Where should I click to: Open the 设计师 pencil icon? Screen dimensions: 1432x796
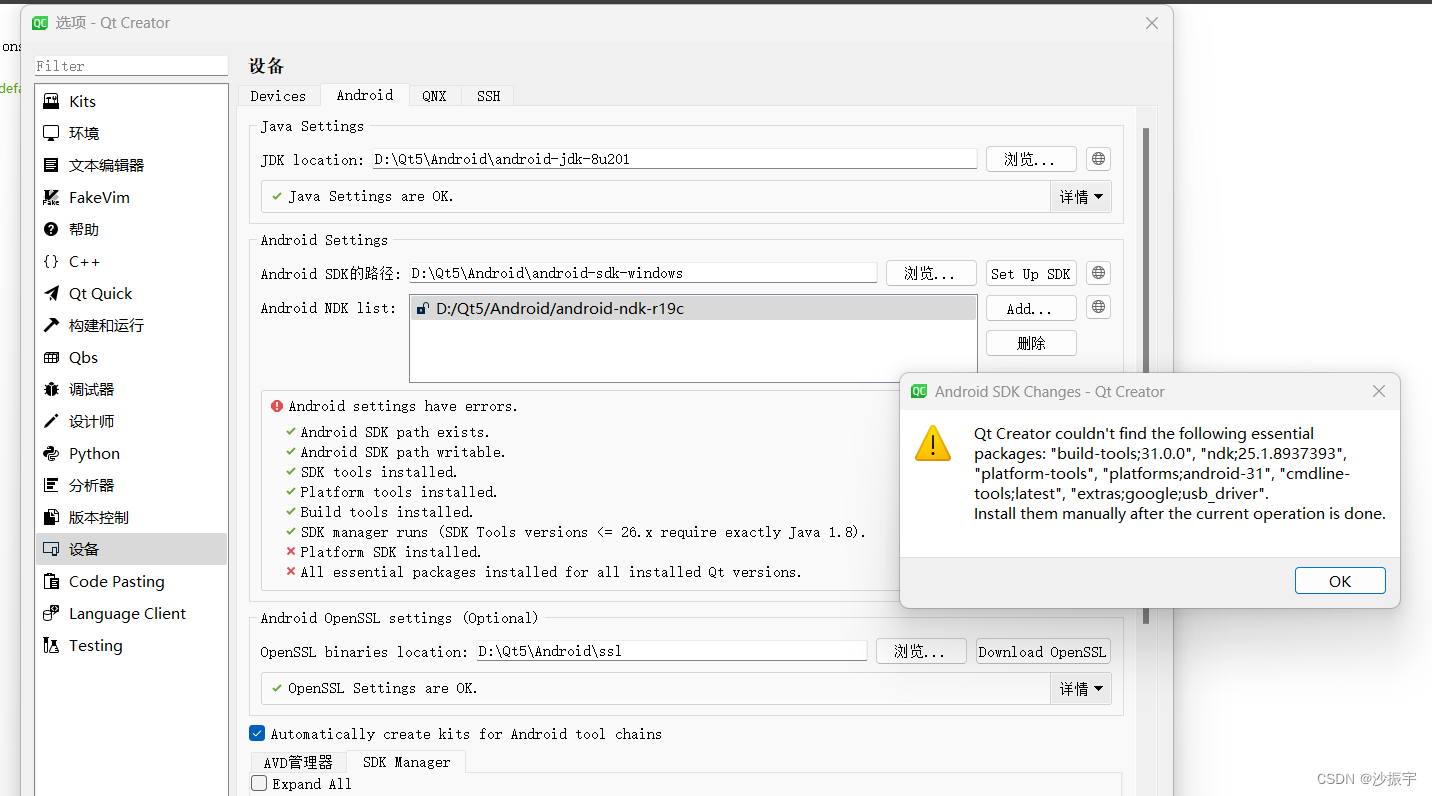(x=51, y=421)
